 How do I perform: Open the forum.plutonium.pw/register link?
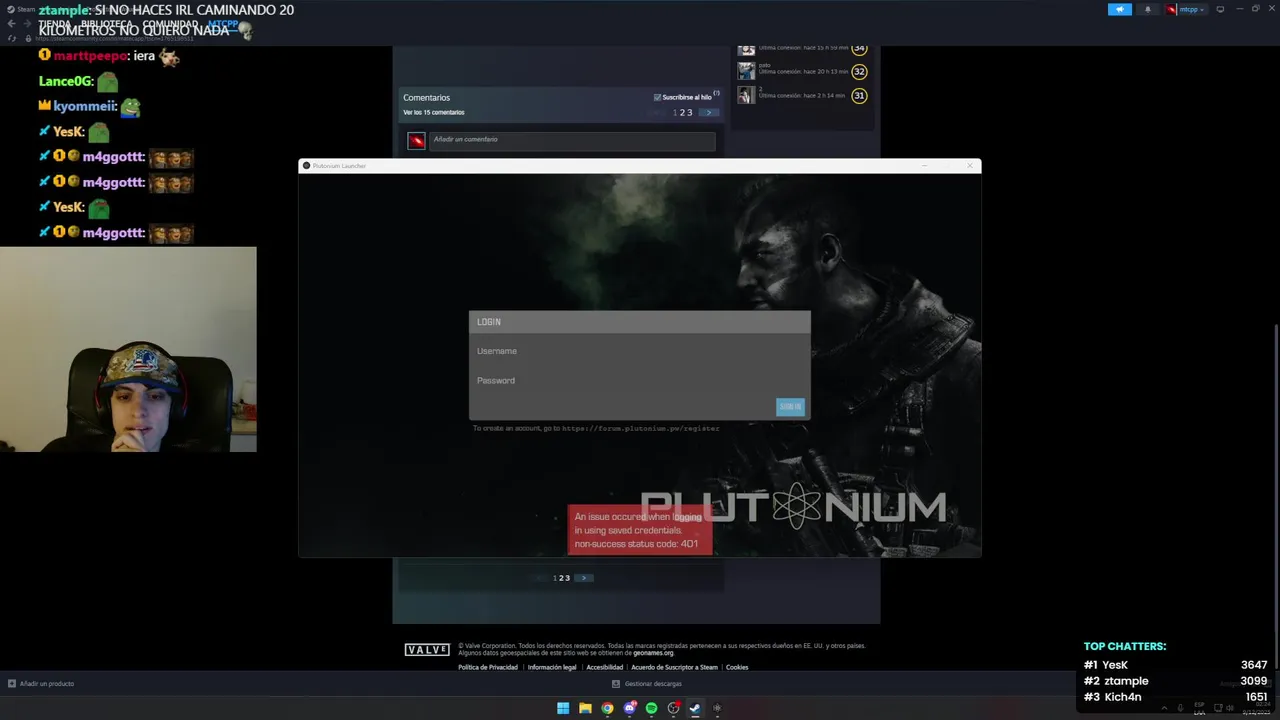tap(641, 428)
